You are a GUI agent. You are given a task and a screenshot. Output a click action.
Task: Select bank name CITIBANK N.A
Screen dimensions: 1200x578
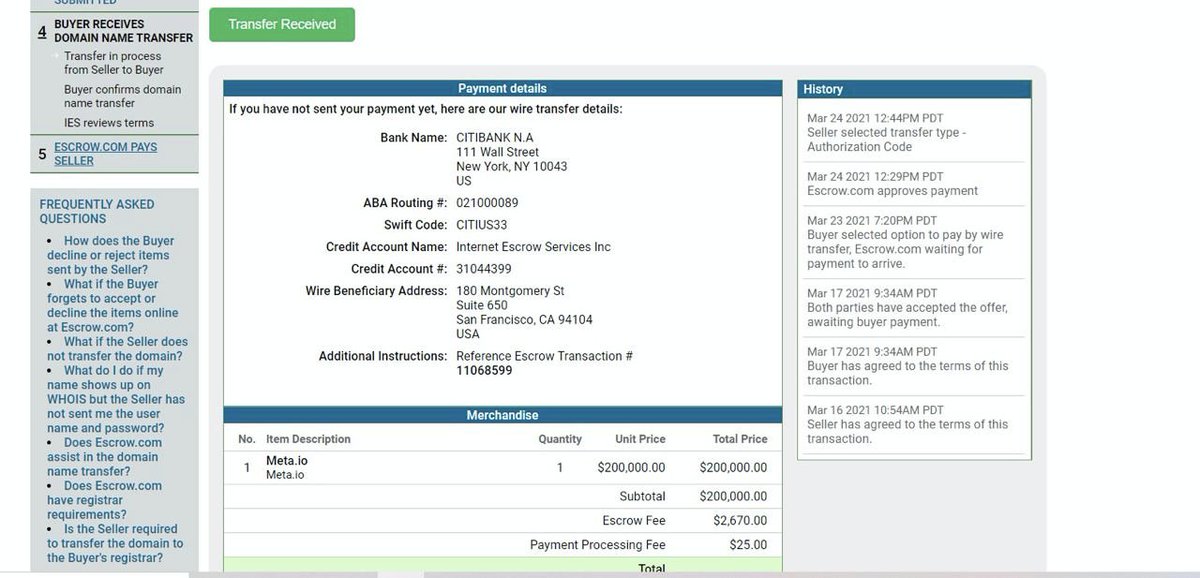click(494, 137)
